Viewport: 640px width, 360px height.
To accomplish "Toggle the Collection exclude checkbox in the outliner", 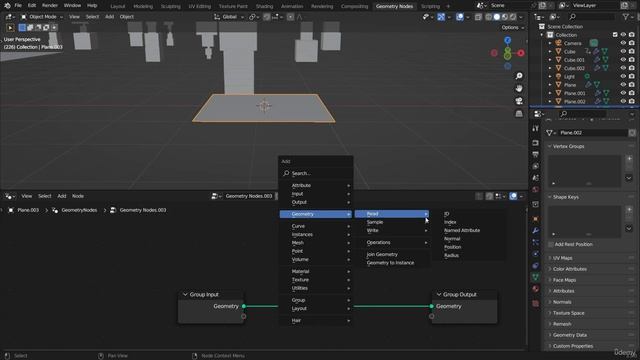I will pyautogui.click(x=615, y=35).
